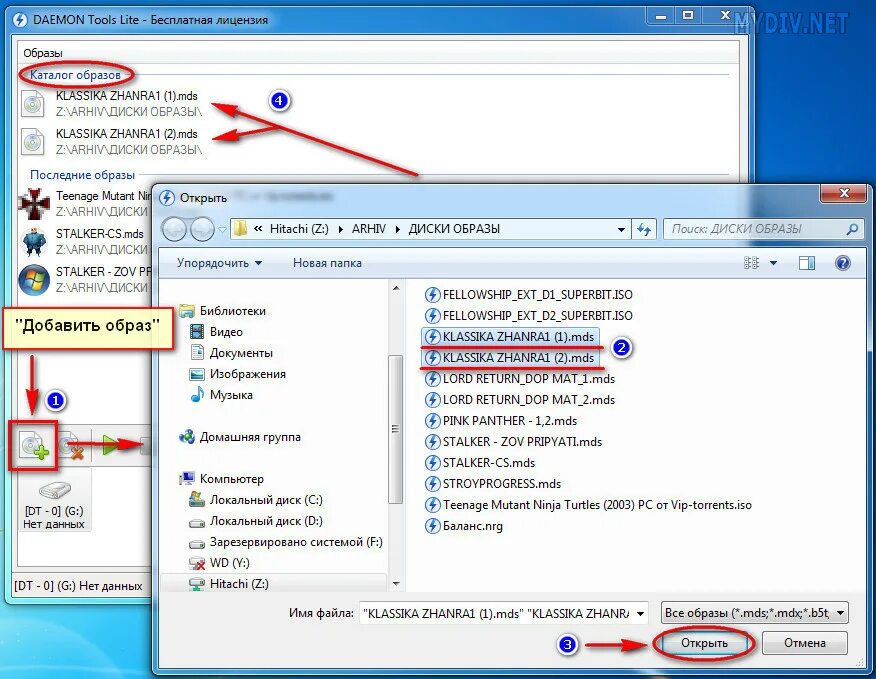Click DAEMON Tools lightning icon in title bar
Screen dimensions: 876x679
point(20,20)
